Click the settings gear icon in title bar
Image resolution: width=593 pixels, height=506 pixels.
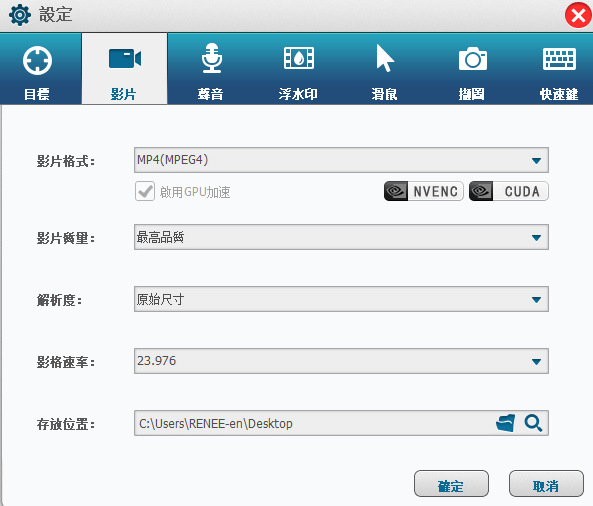[20, 15]
